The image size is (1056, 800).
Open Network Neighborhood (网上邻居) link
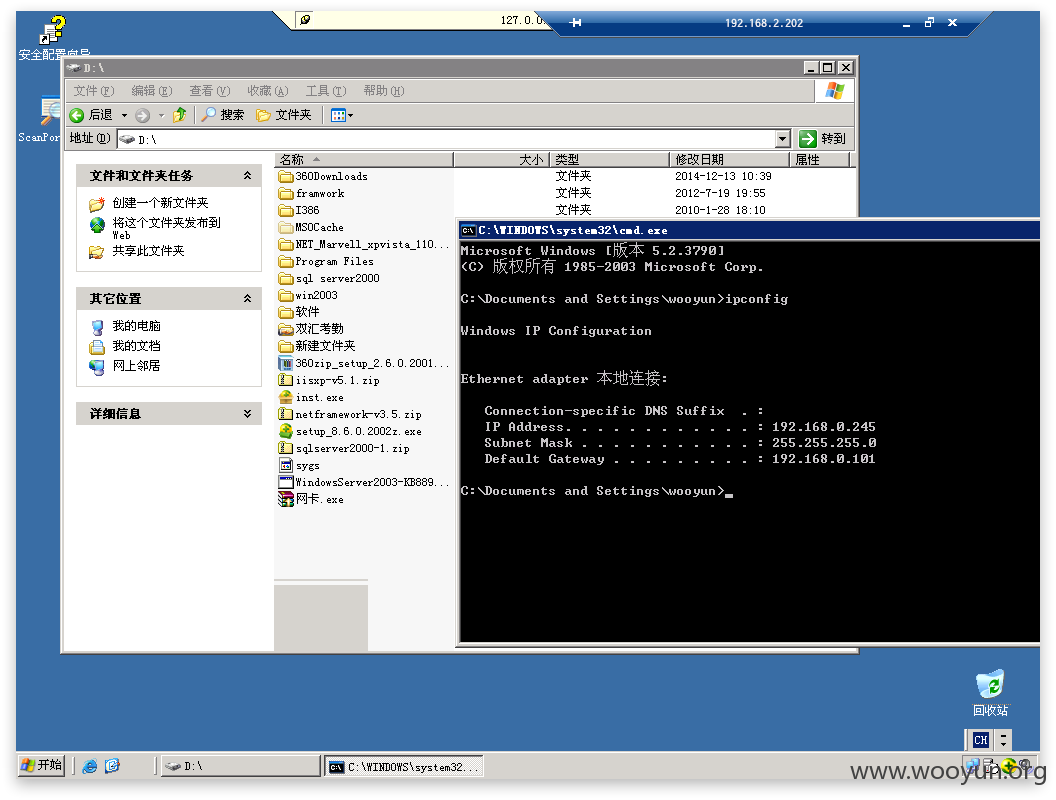136,366
